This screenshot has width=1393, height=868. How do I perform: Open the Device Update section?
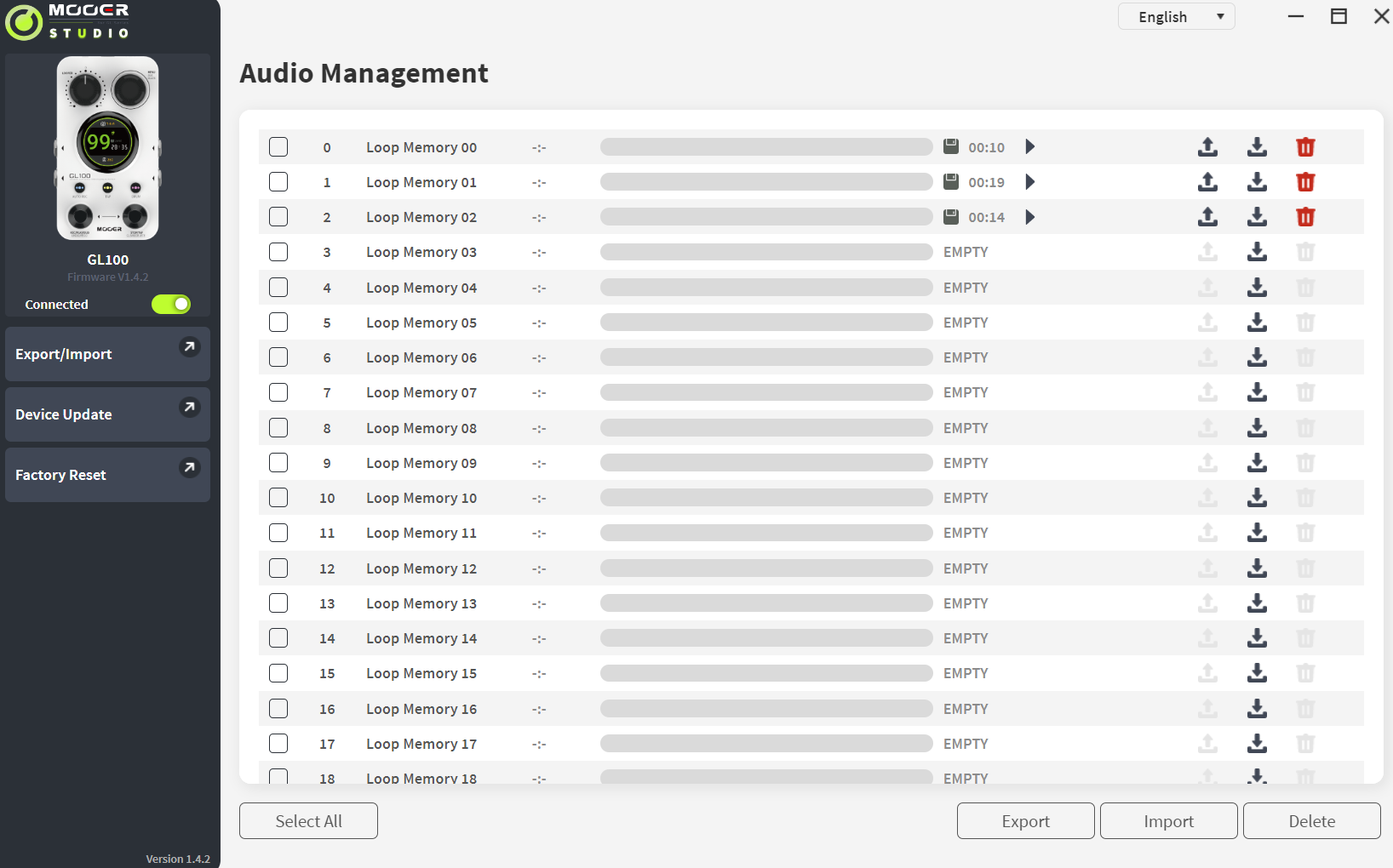[107, 414]
